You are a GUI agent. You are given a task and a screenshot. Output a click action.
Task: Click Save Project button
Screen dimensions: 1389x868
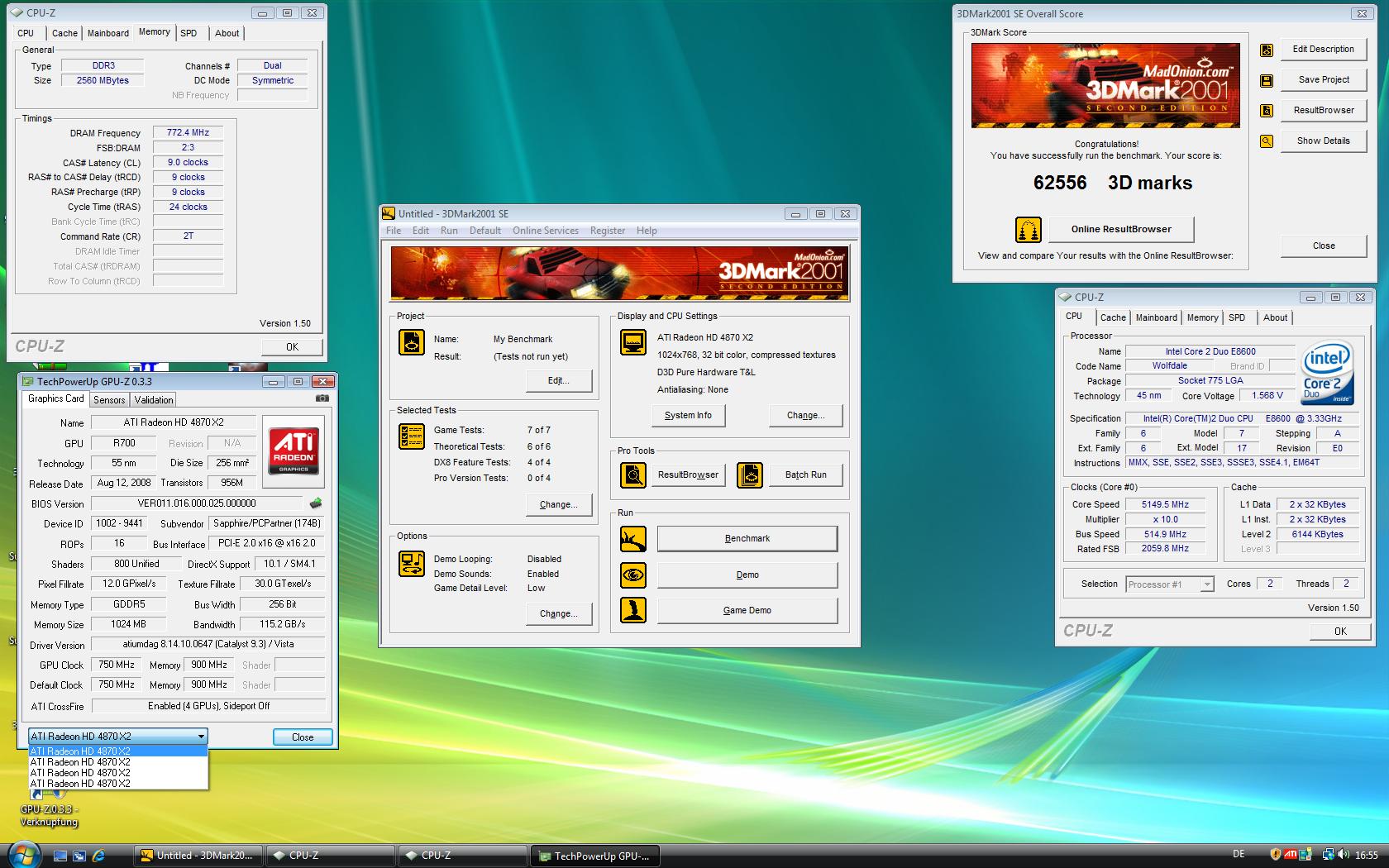(x=1323, y=80)
